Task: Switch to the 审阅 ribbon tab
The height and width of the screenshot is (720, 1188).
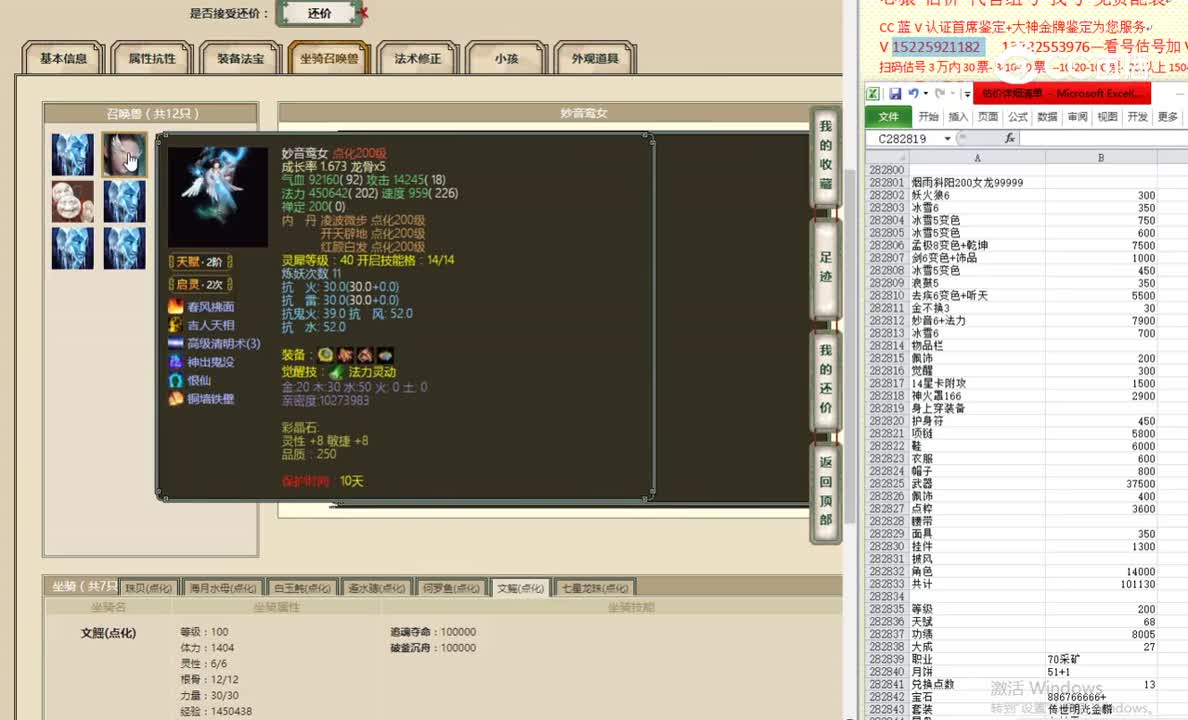Action: pos(1077,117)
